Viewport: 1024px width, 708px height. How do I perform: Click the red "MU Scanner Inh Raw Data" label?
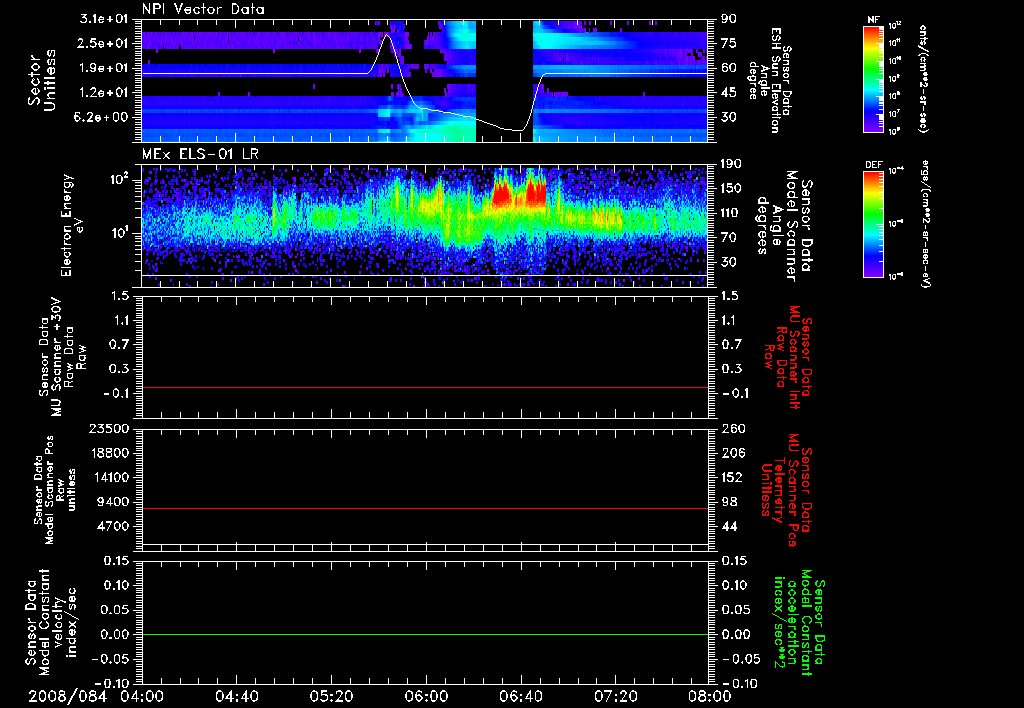(787, 358)
